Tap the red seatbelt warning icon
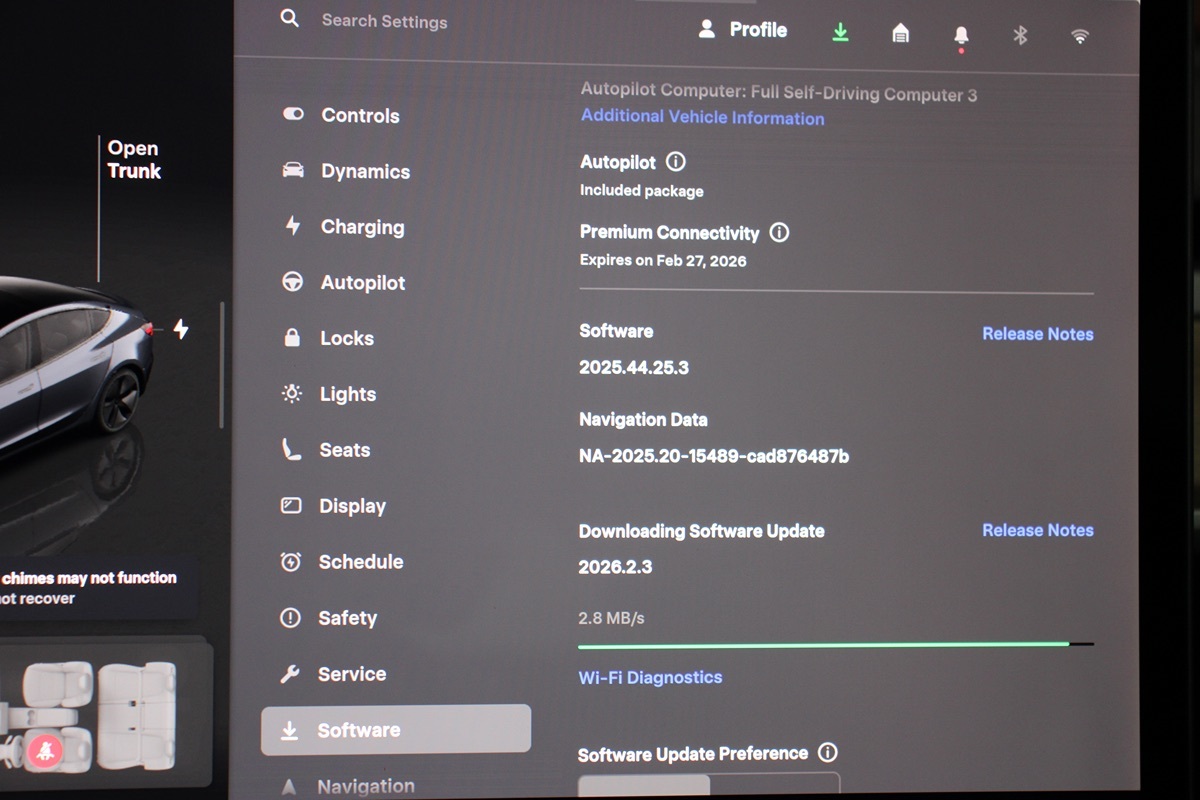 45,751
